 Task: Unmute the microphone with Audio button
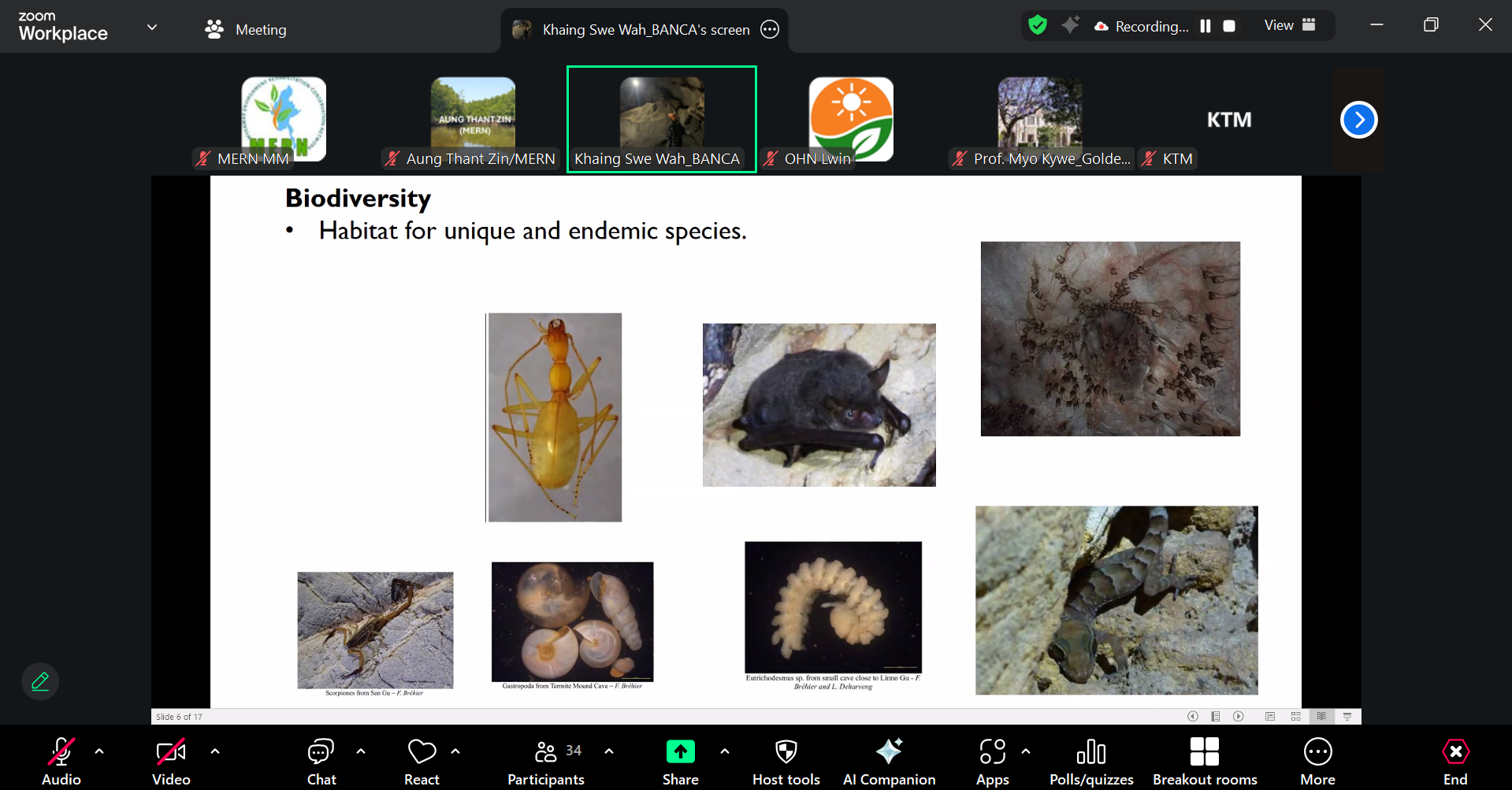pos(61,760)
